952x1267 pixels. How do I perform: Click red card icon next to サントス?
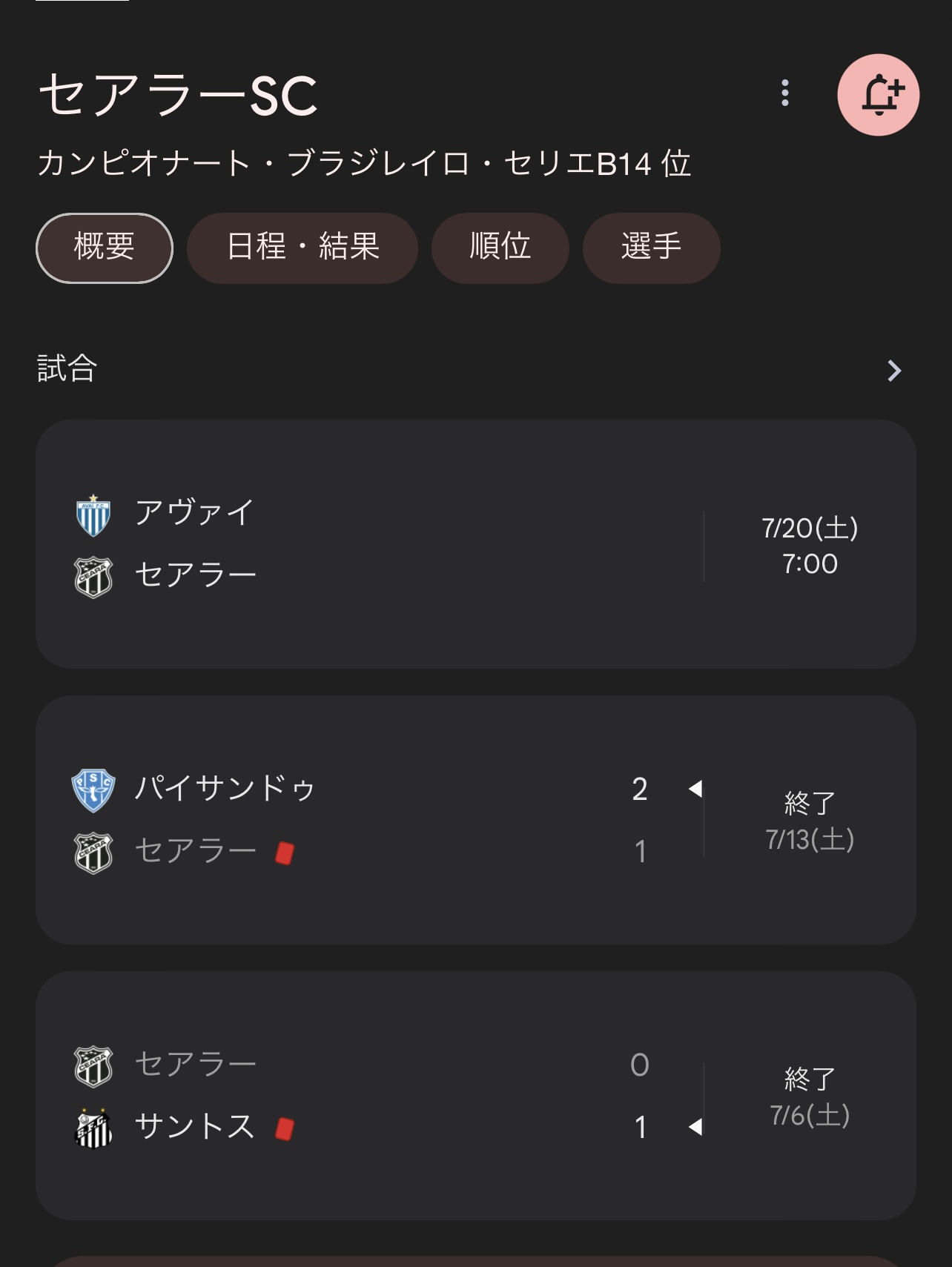point(285,1129)
